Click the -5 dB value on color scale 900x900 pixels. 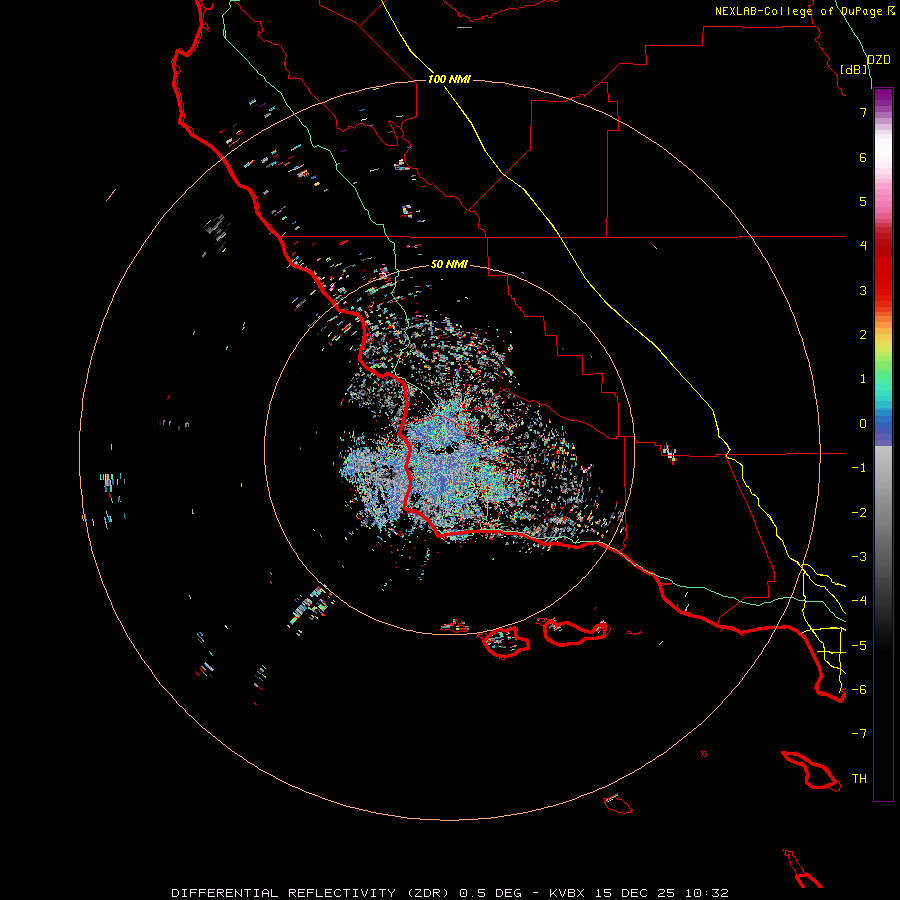[x=859, y=646]
